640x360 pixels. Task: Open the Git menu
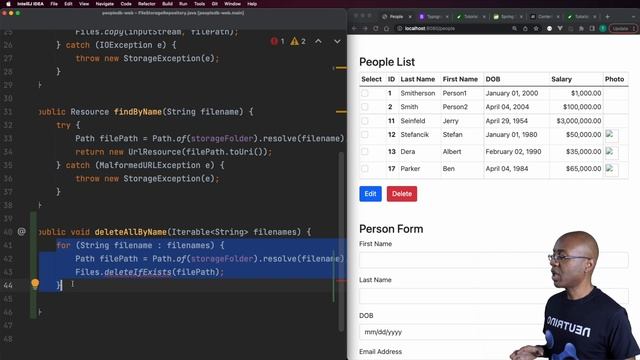(215, 4)
